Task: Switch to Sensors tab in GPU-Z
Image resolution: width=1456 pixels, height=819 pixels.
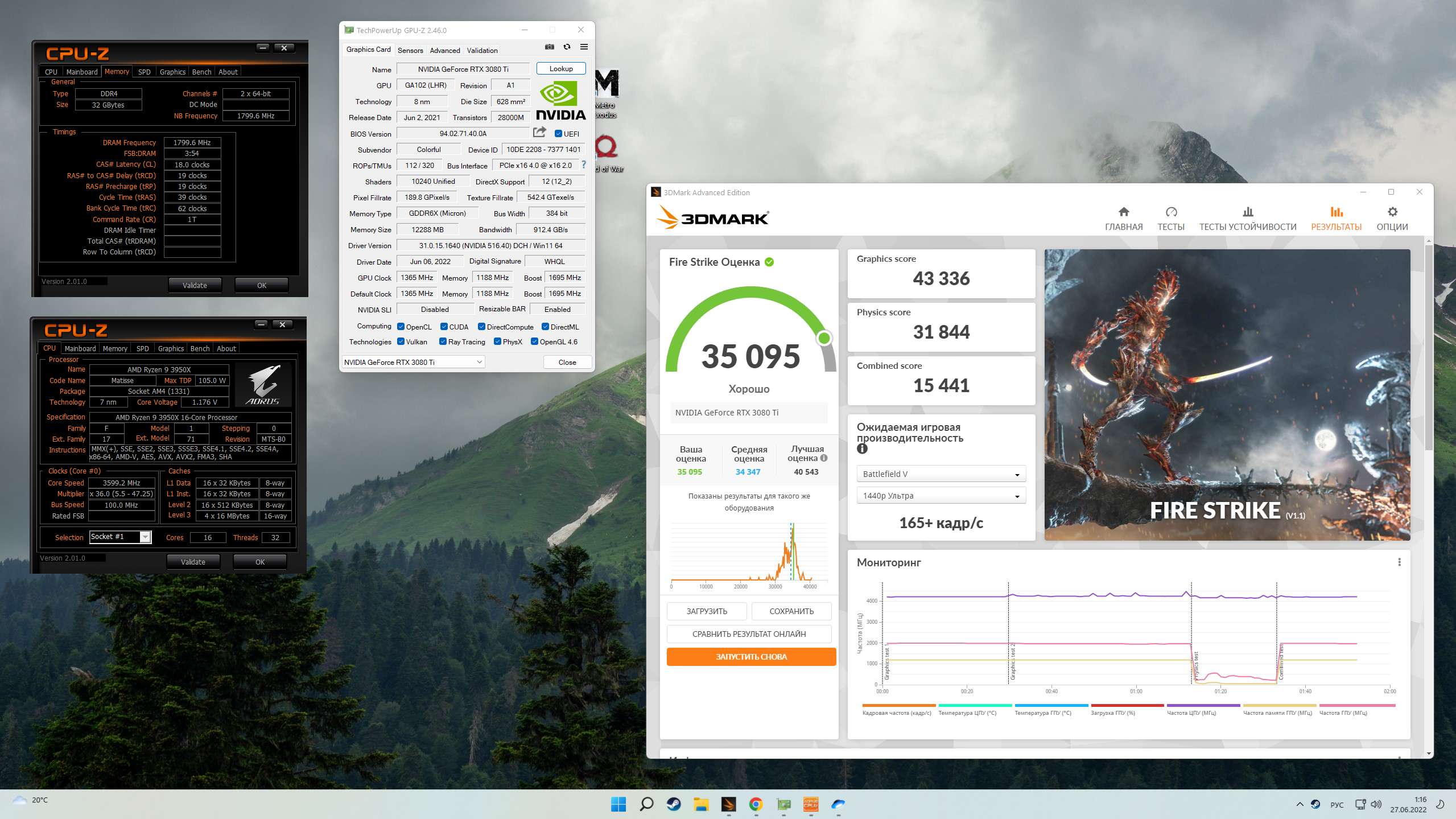Action: pos(410,50)
